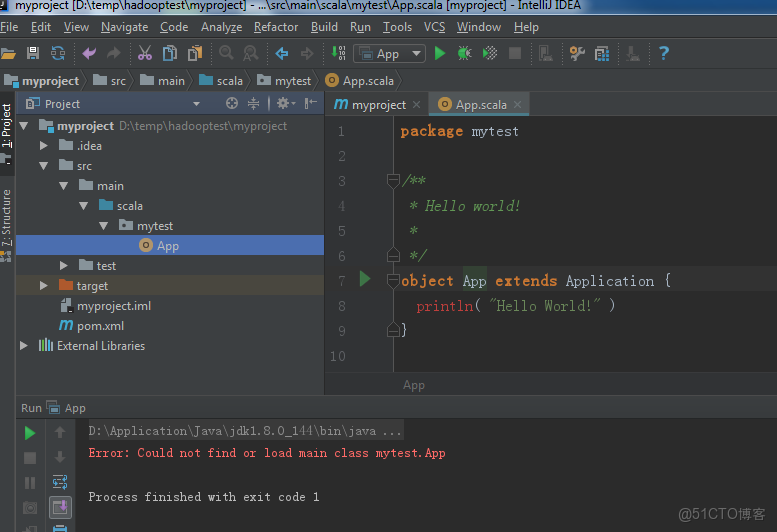The height and width of the screenshot is (532, 777).
Task: Start debugging with the Debug bug icon
Action: (464, 54)
